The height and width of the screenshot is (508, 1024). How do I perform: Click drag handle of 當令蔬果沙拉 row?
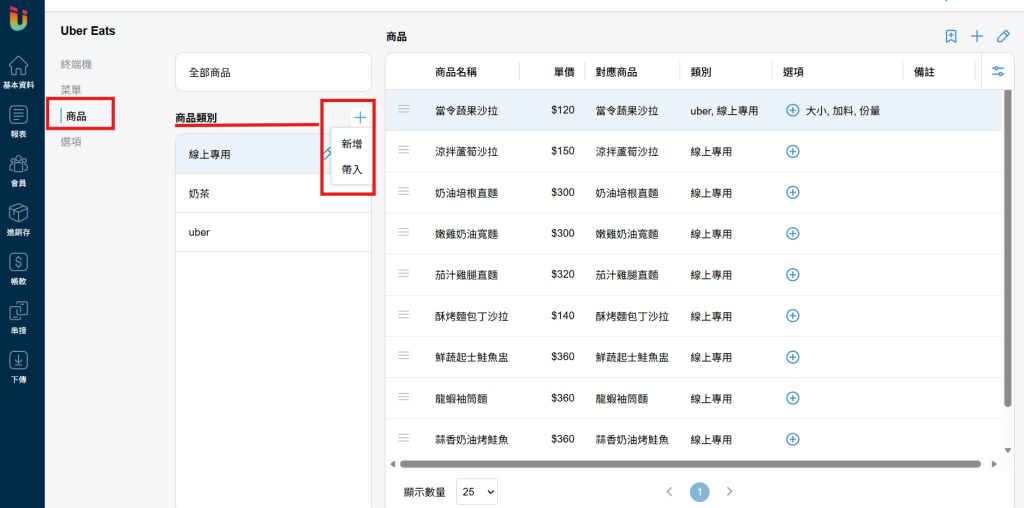(404, 109)
